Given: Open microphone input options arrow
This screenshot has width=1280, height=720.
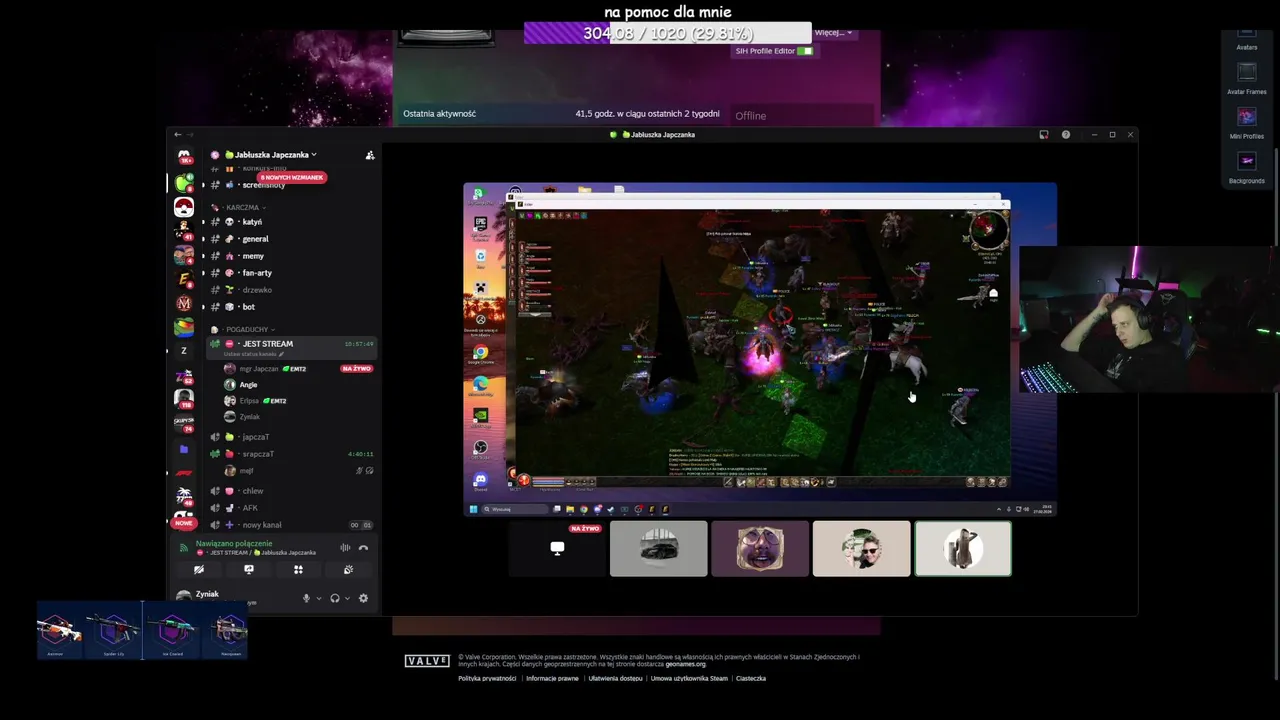Looking at the screenshot, I should [x=319, y=598].
